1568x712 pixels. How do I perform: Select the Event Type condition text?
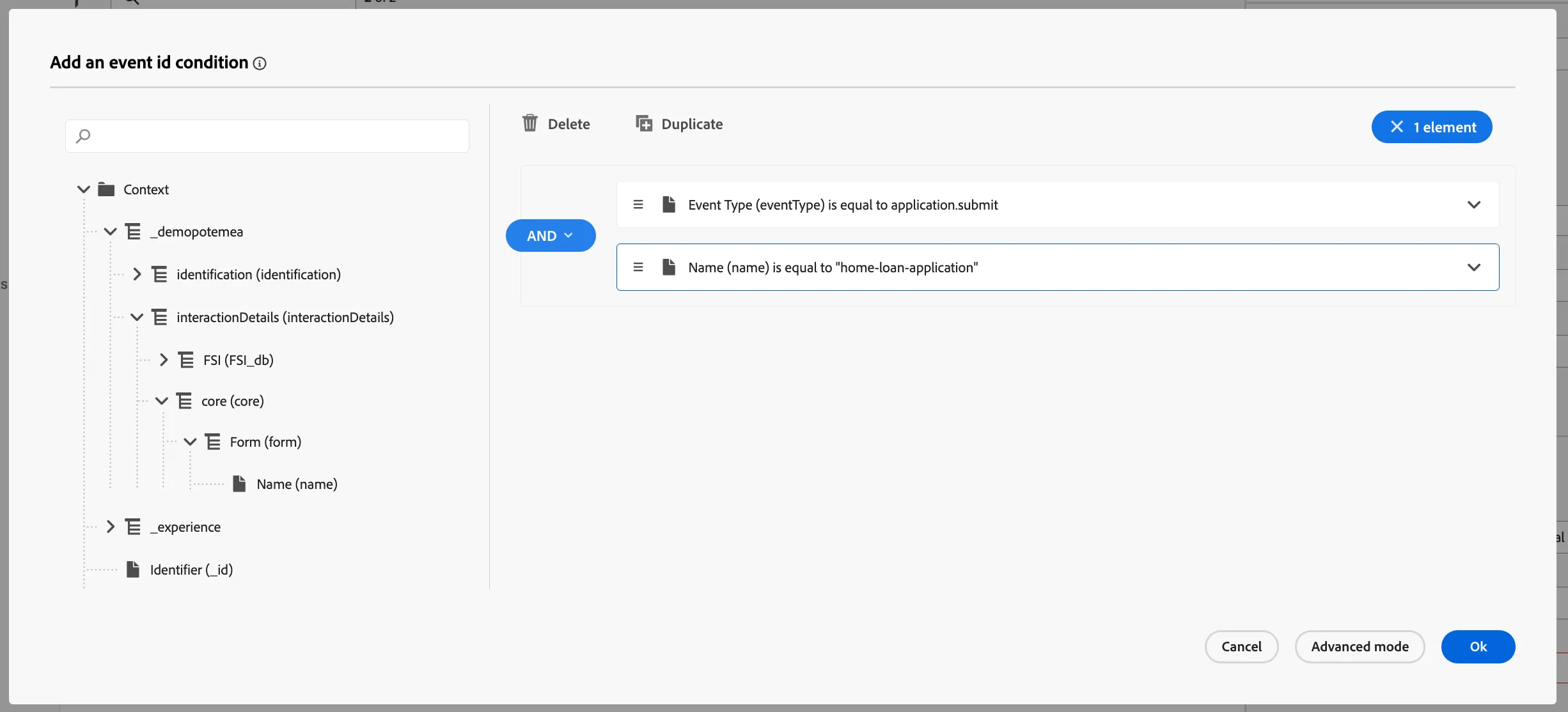coord(843,205)
